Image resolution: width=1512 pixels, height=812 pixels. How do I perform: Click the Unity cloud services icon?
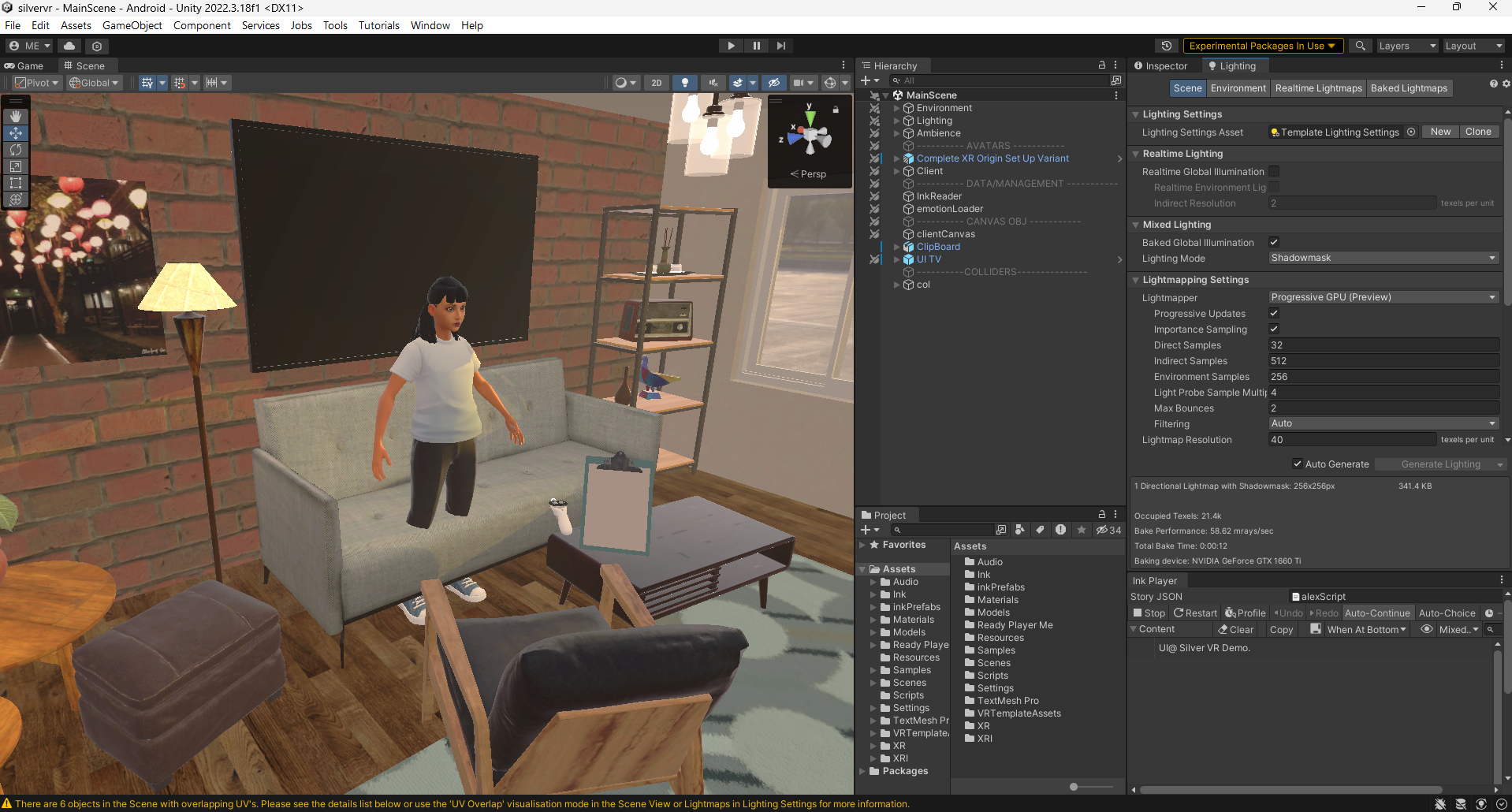(x=69, y=46)
